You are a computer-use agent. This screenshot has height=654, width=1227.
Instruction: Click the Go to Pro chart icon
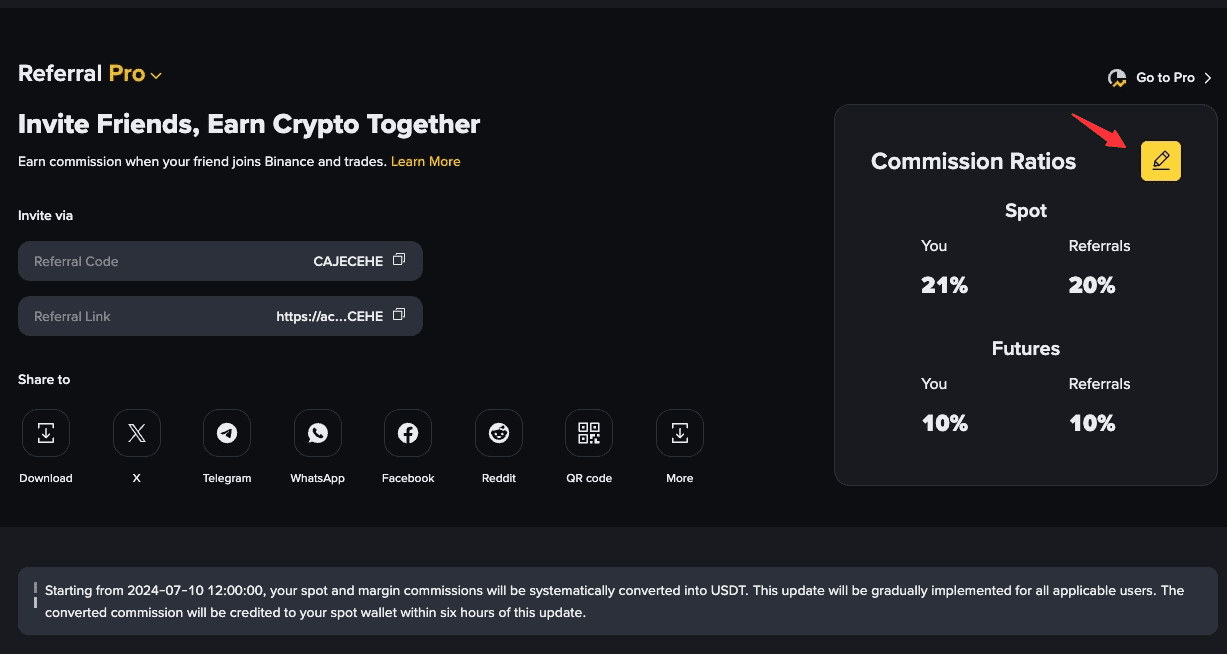(1118, 78)
